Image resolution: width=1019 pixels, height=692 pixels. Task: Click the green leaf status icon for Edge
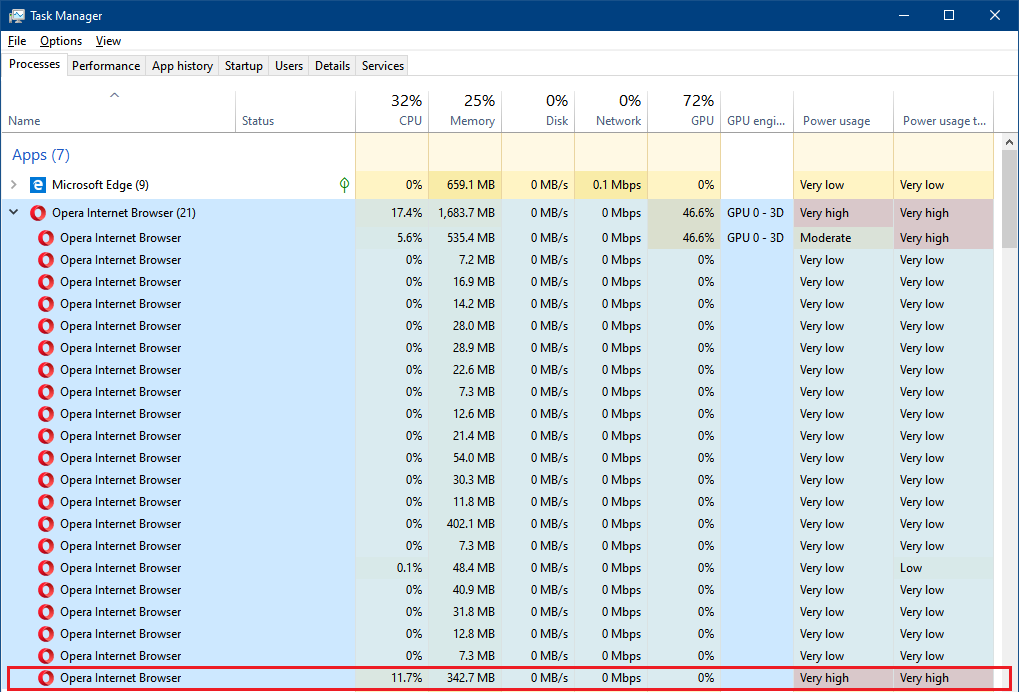click(344, 185)
